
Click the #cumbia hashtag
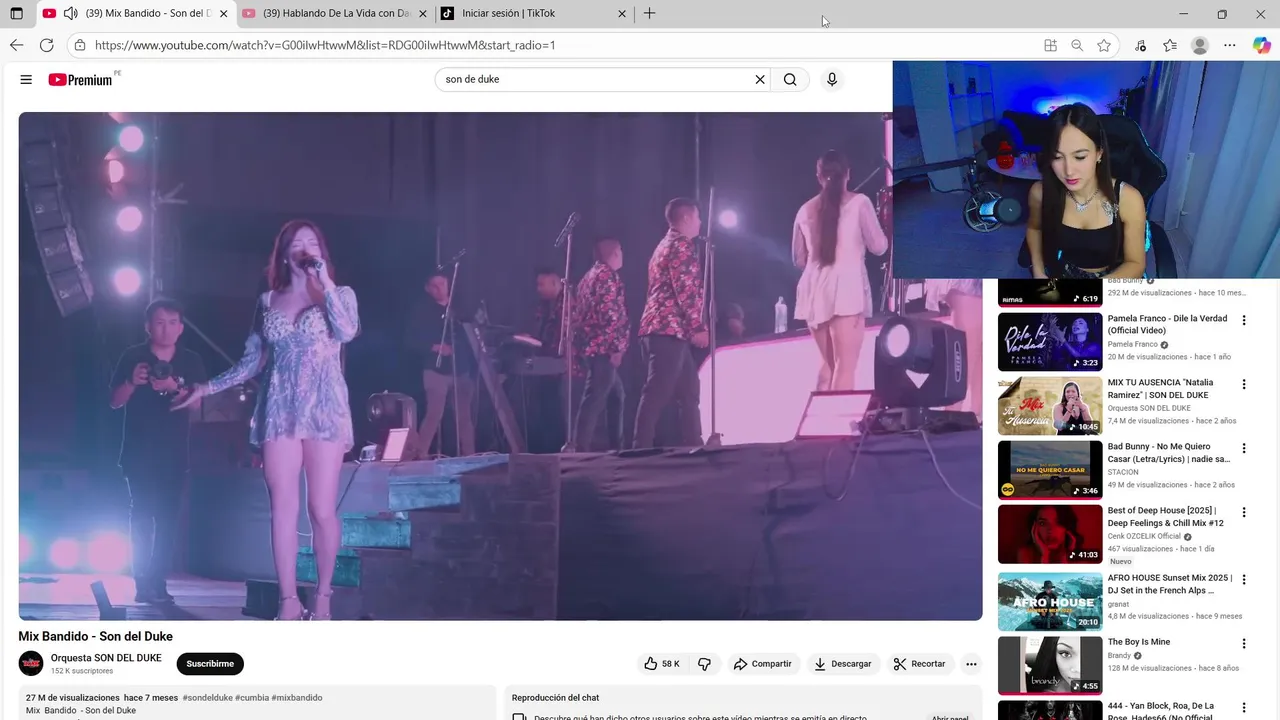(x=252, y=698)
